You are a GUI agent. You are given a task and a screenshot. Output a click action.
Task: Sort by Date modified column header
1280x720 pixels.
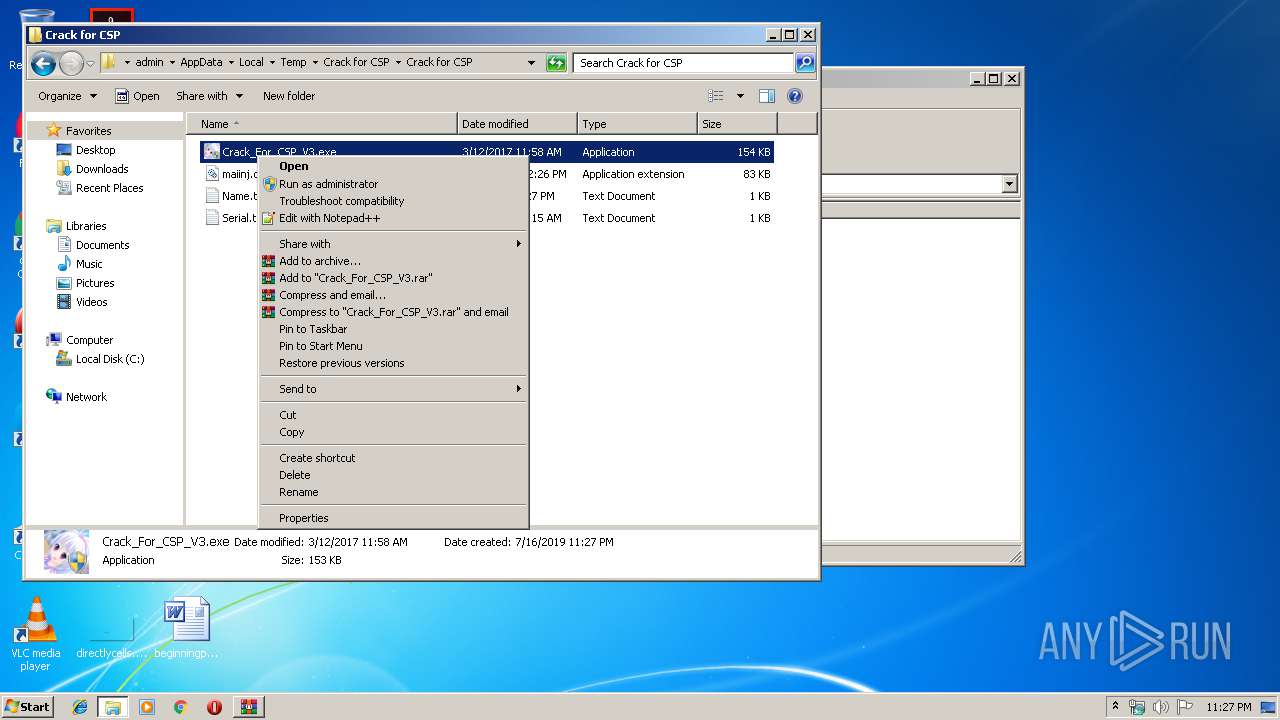(517, 124)
